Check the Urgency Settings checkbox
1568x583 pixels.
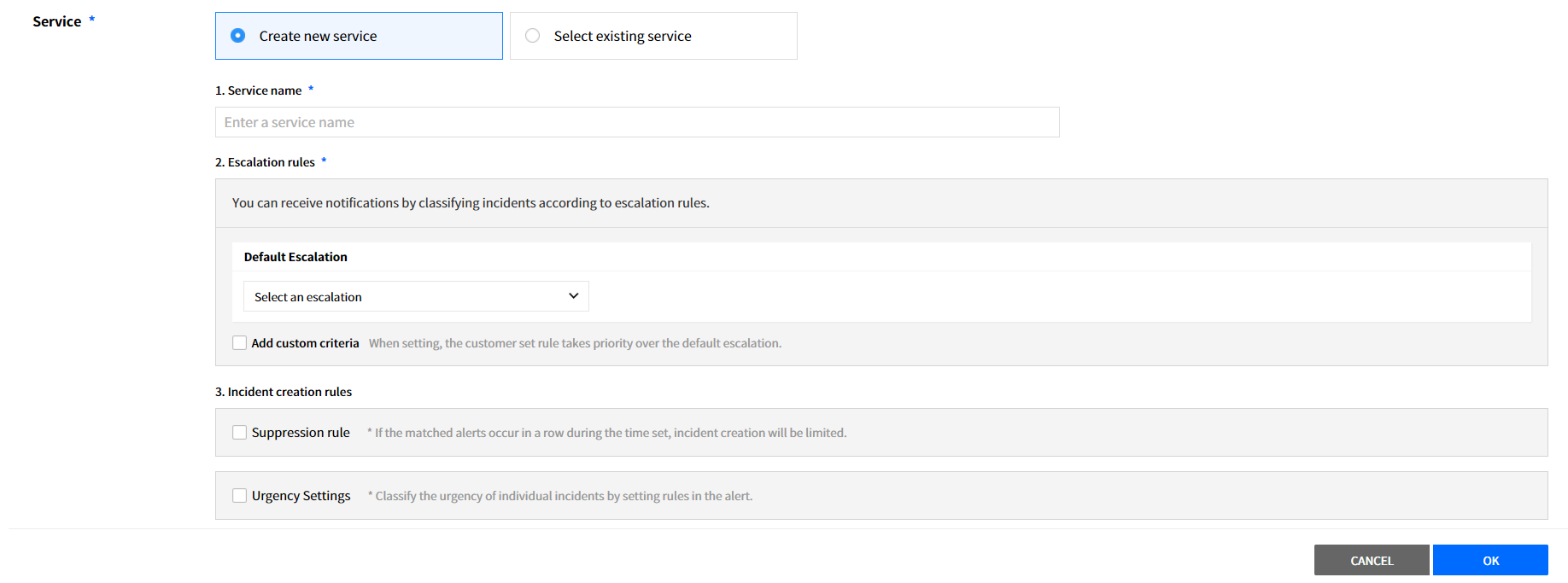(240, 496)
